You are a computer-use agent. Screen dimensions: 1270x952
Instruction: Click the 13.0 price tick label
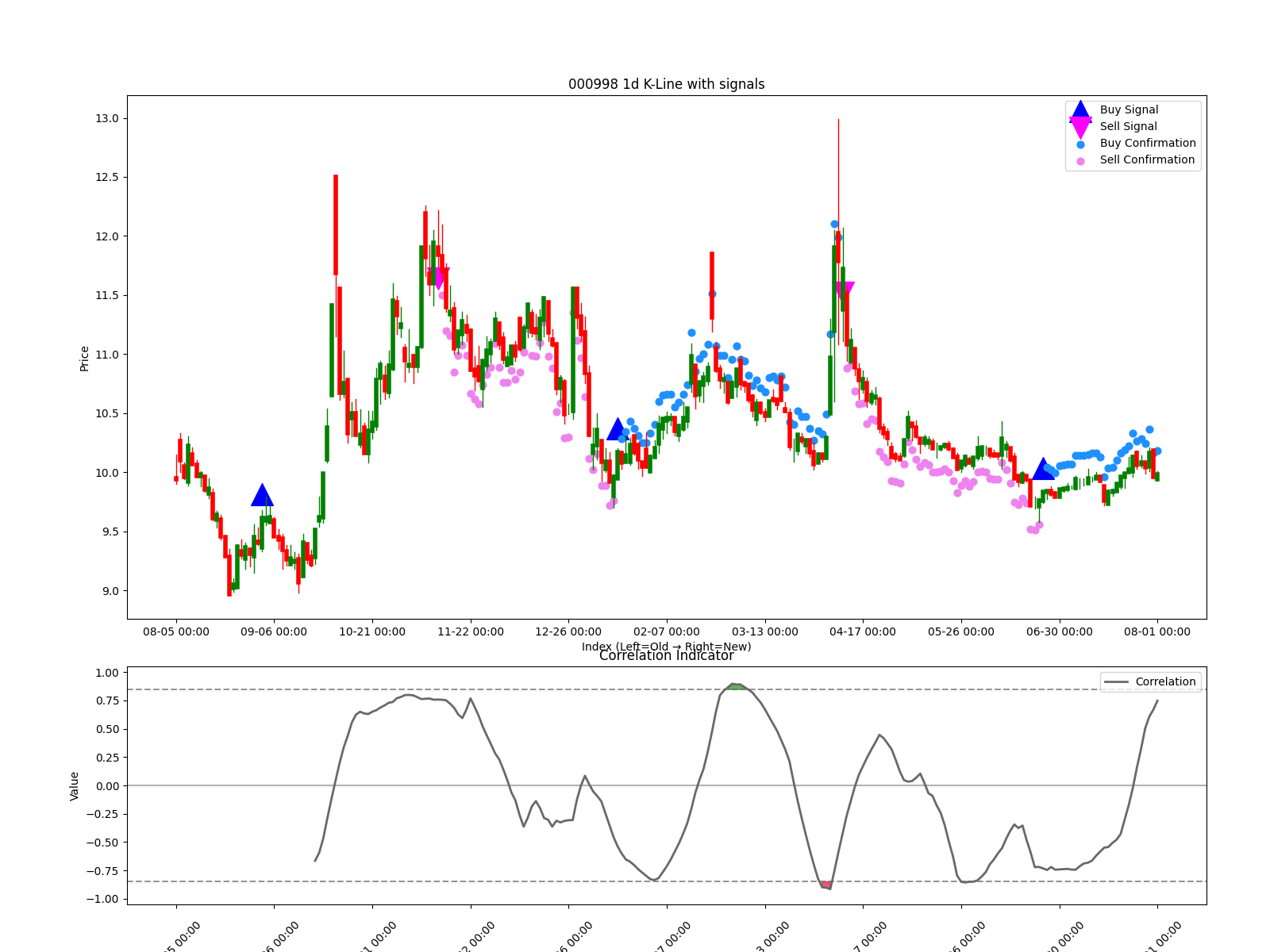(x=107, y=119)
